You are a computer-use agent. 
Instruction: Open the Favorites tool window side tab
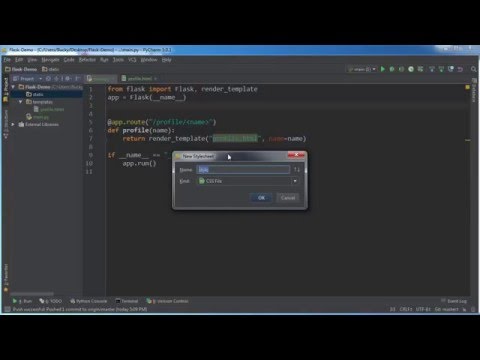tap(6, 277)
